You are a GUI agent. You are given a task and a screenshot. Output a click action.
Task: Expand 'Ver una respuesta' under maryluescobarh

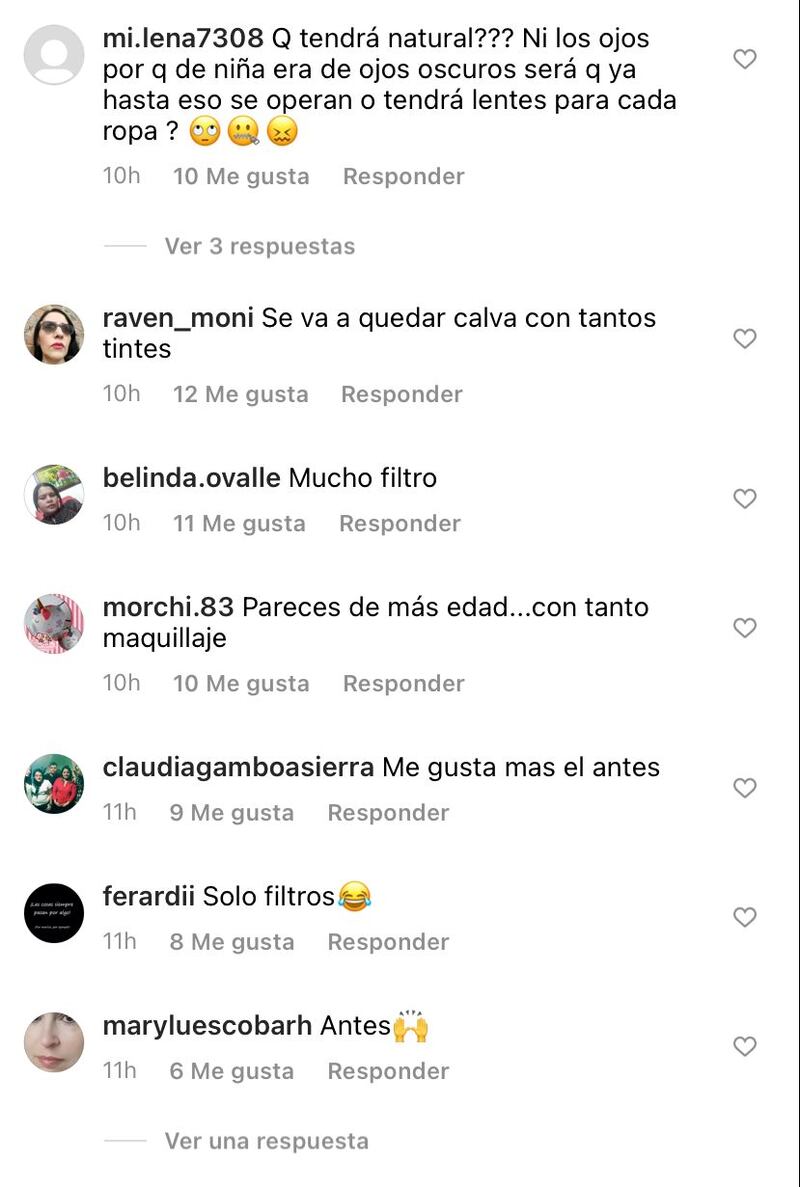[266, 1141]
